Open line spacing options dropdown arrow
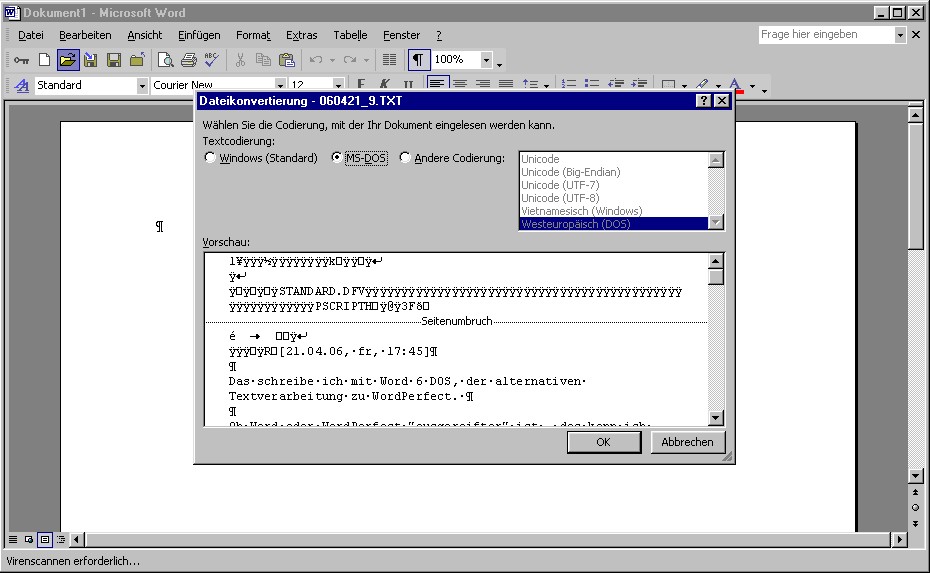930x573 pixels. click(546, 86)
